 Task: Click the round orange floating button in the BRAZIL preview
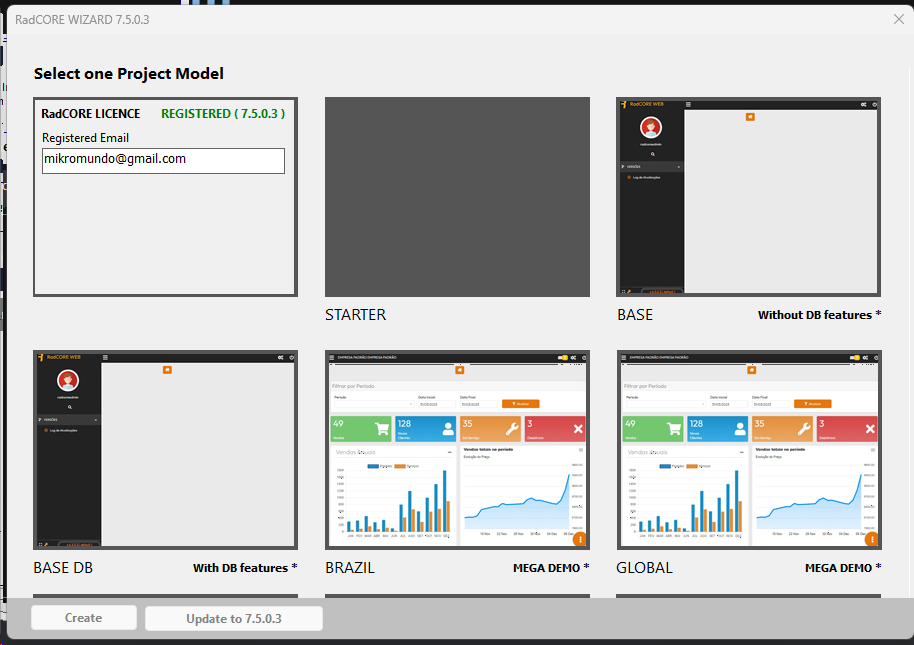580,539
